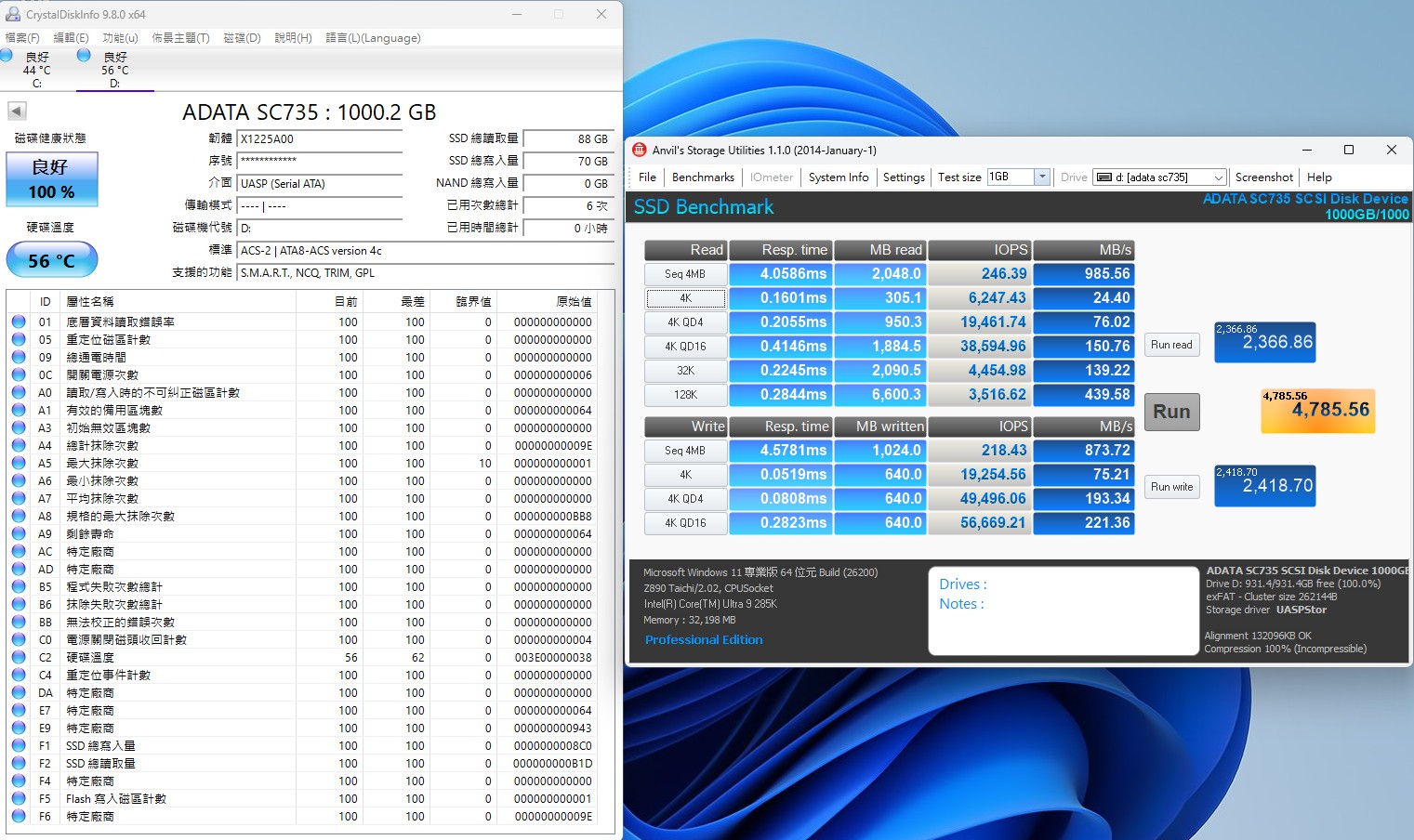Click the Run read button

click(x=1171, y=345)
